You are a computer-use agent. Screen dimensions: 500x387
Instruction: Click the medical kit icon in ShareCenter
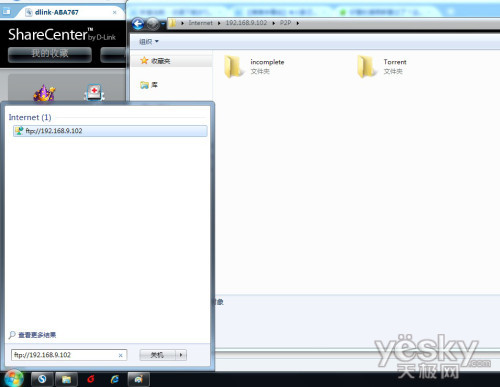click(94, 92)
